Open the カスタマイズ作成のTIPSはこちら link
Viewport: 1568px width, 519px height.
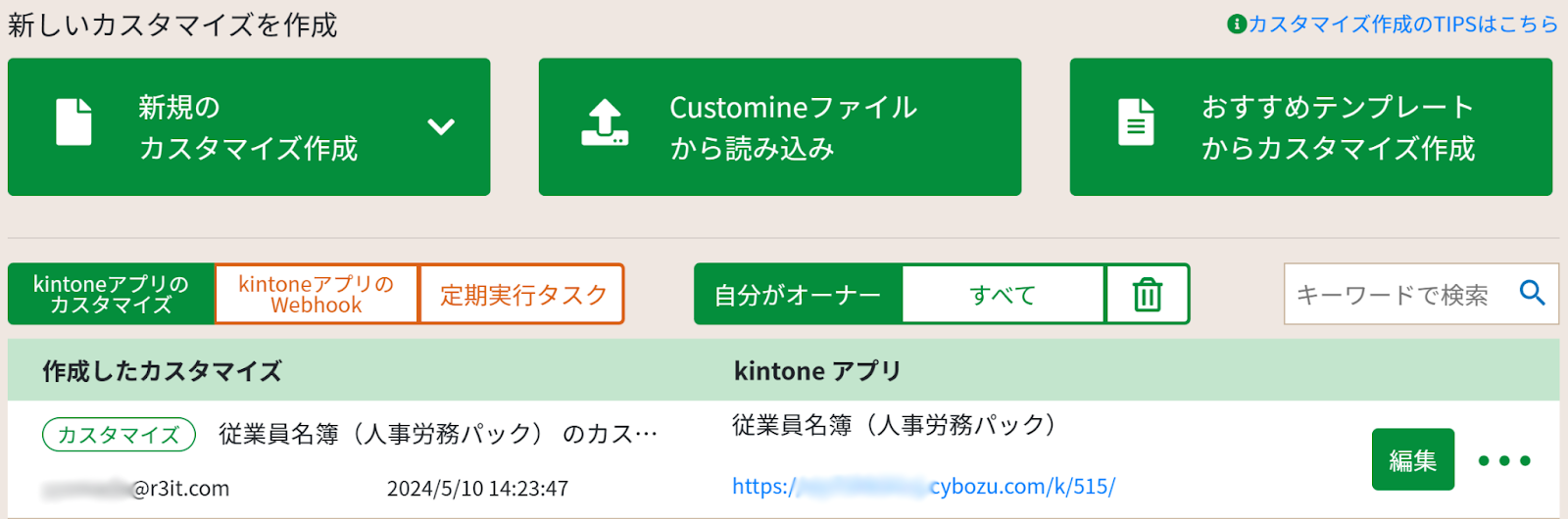1402,24
